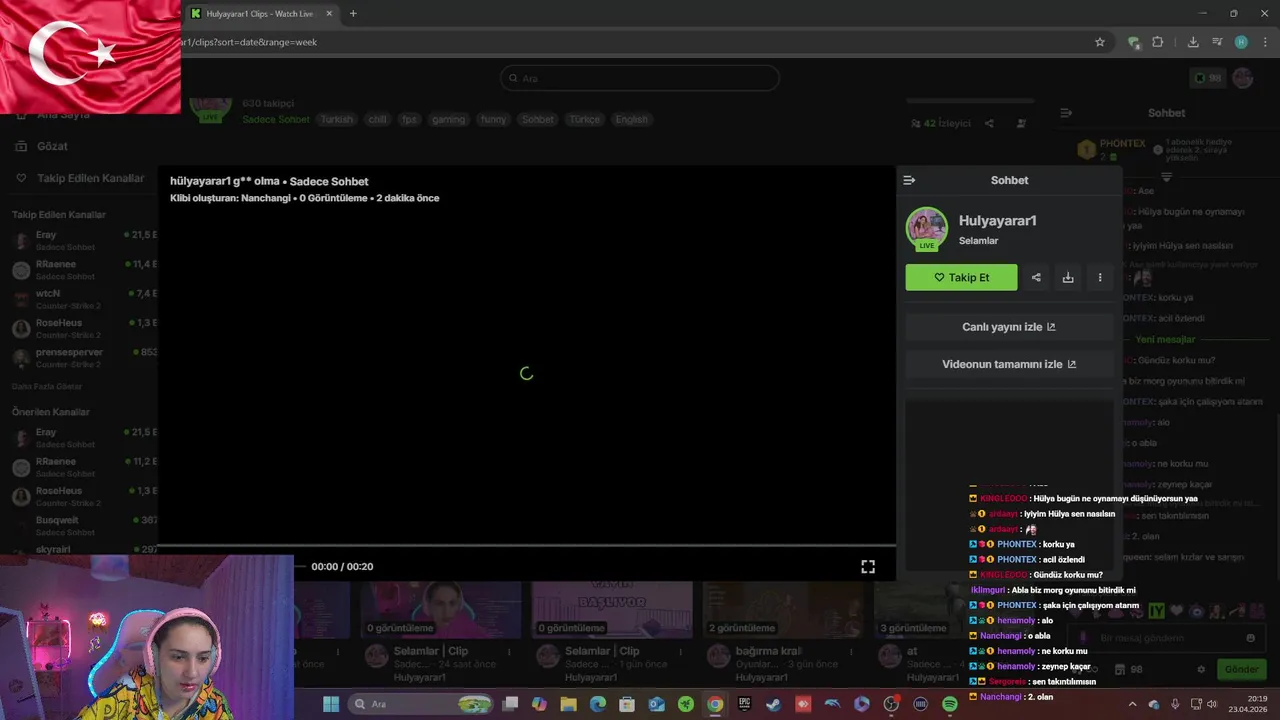Click the share icon beside Takip Et
The width and height of the screenshot is (1280, 720).
click(x=1036, y=278)
